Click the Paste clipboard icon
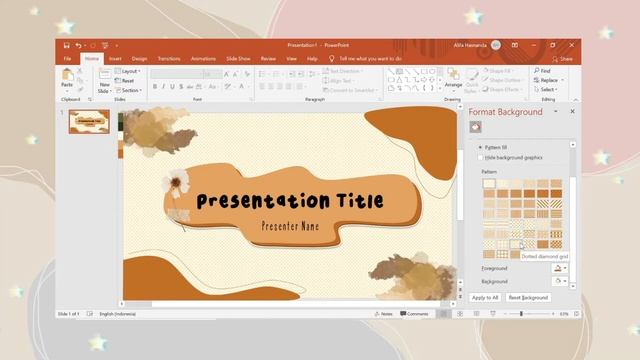640x360 pixels. (67, 75)
